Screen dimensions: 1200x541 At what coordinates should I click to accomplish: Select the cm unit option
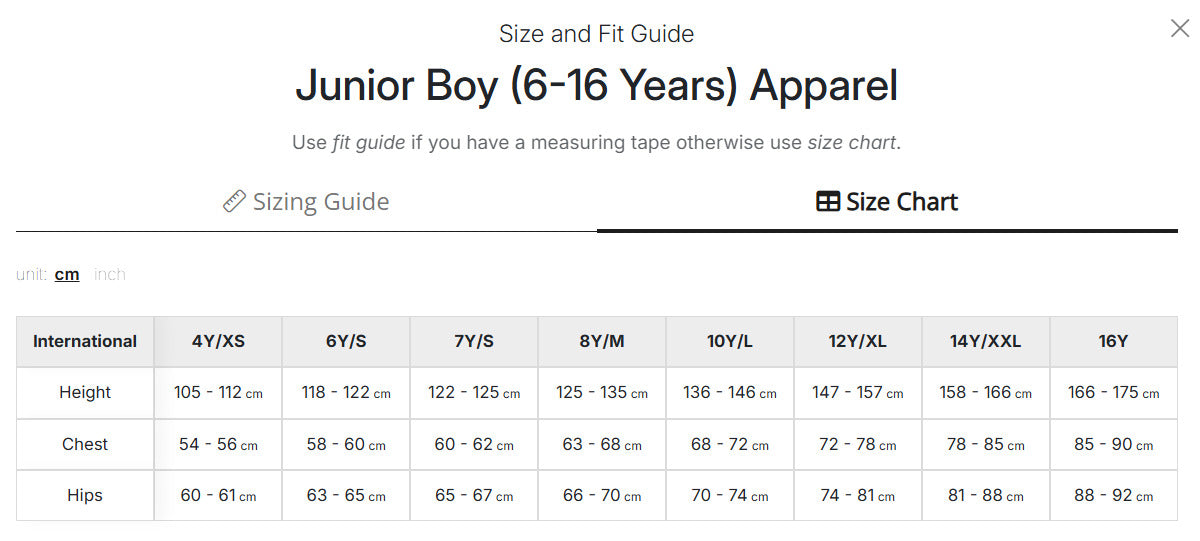(67, 274)
